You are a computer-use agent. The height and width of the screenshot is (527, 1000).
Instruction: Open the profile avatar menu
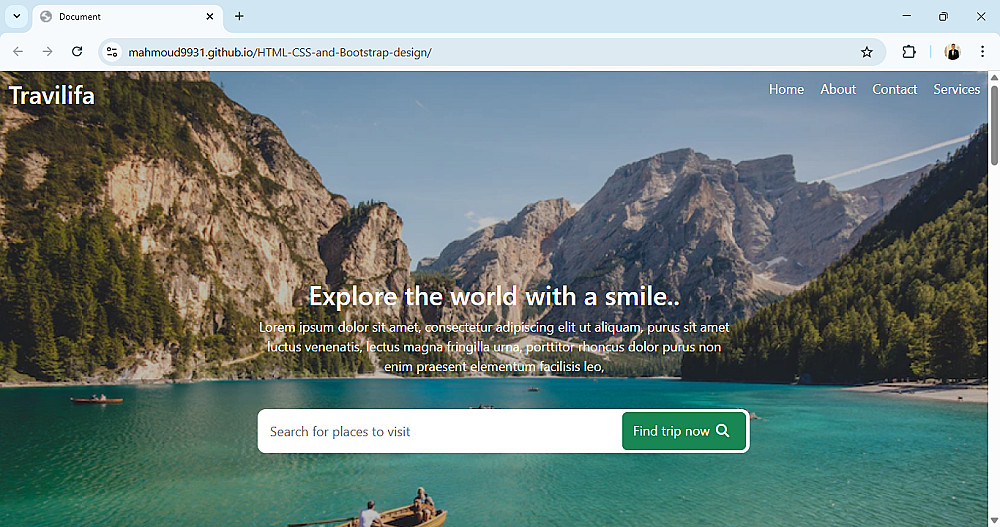952,52
